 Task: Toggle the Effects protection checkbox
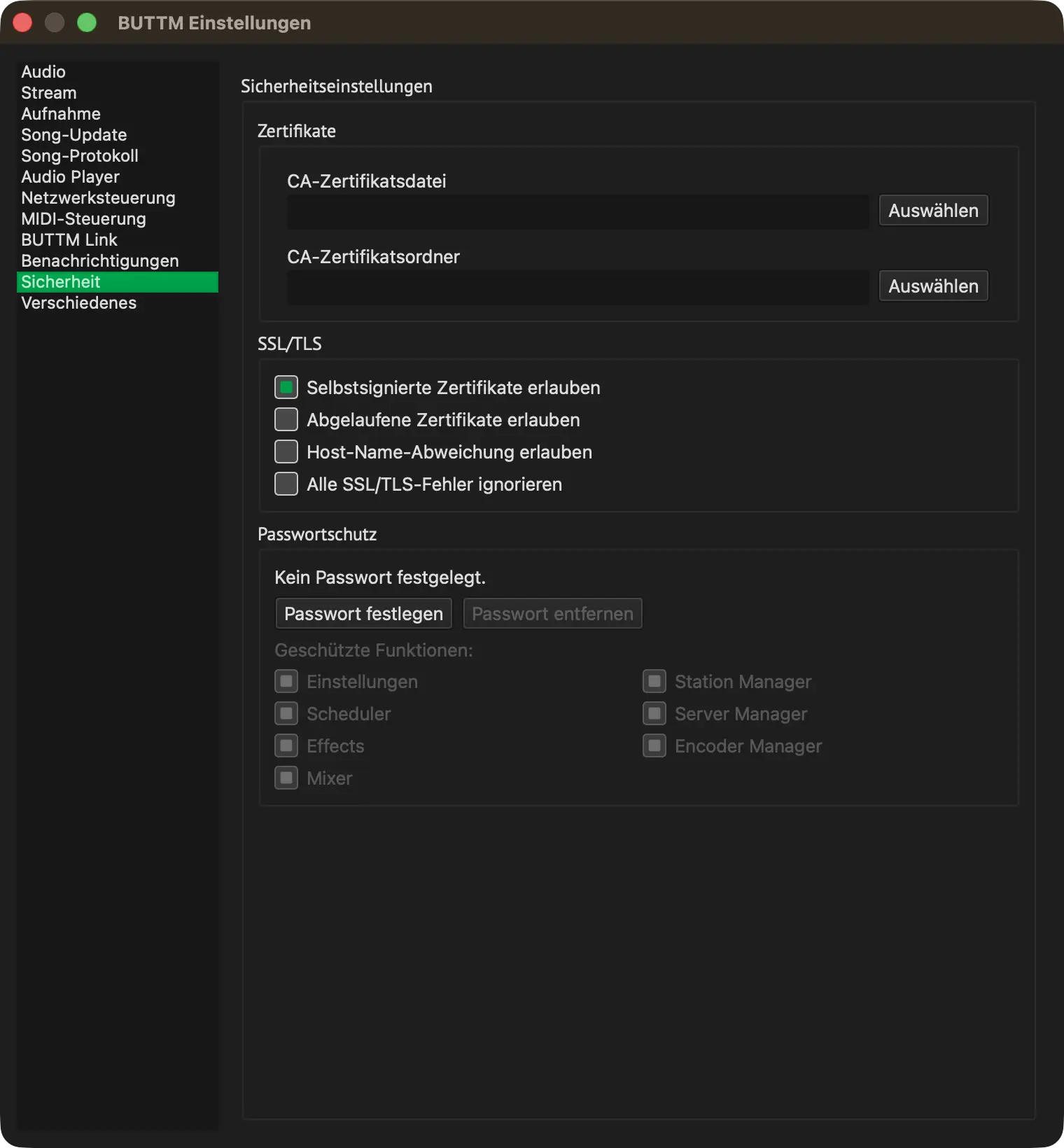pyautogui.click(x=286, y=745)
